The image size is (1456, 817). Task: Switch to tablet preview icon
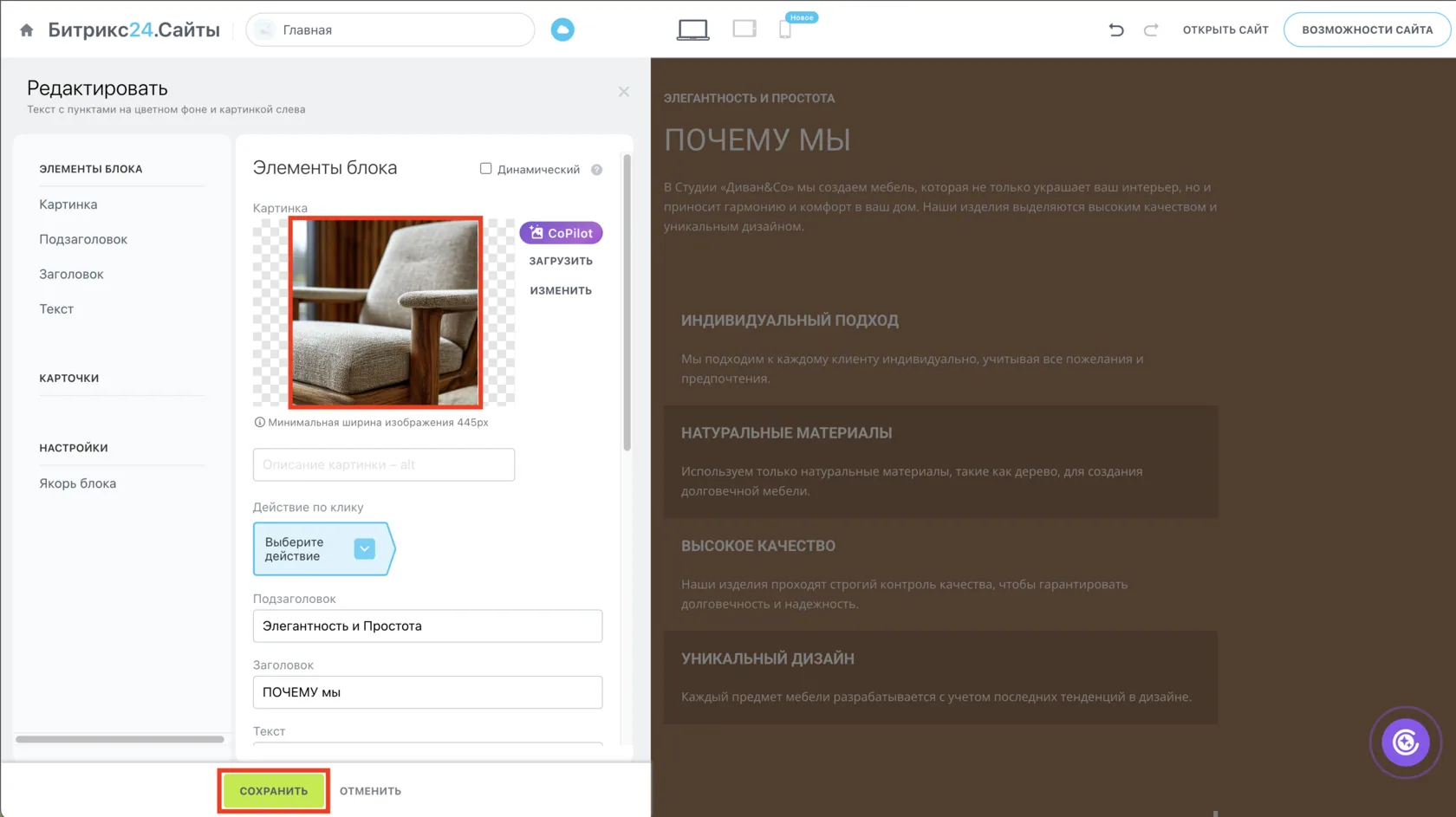point(744,29)
